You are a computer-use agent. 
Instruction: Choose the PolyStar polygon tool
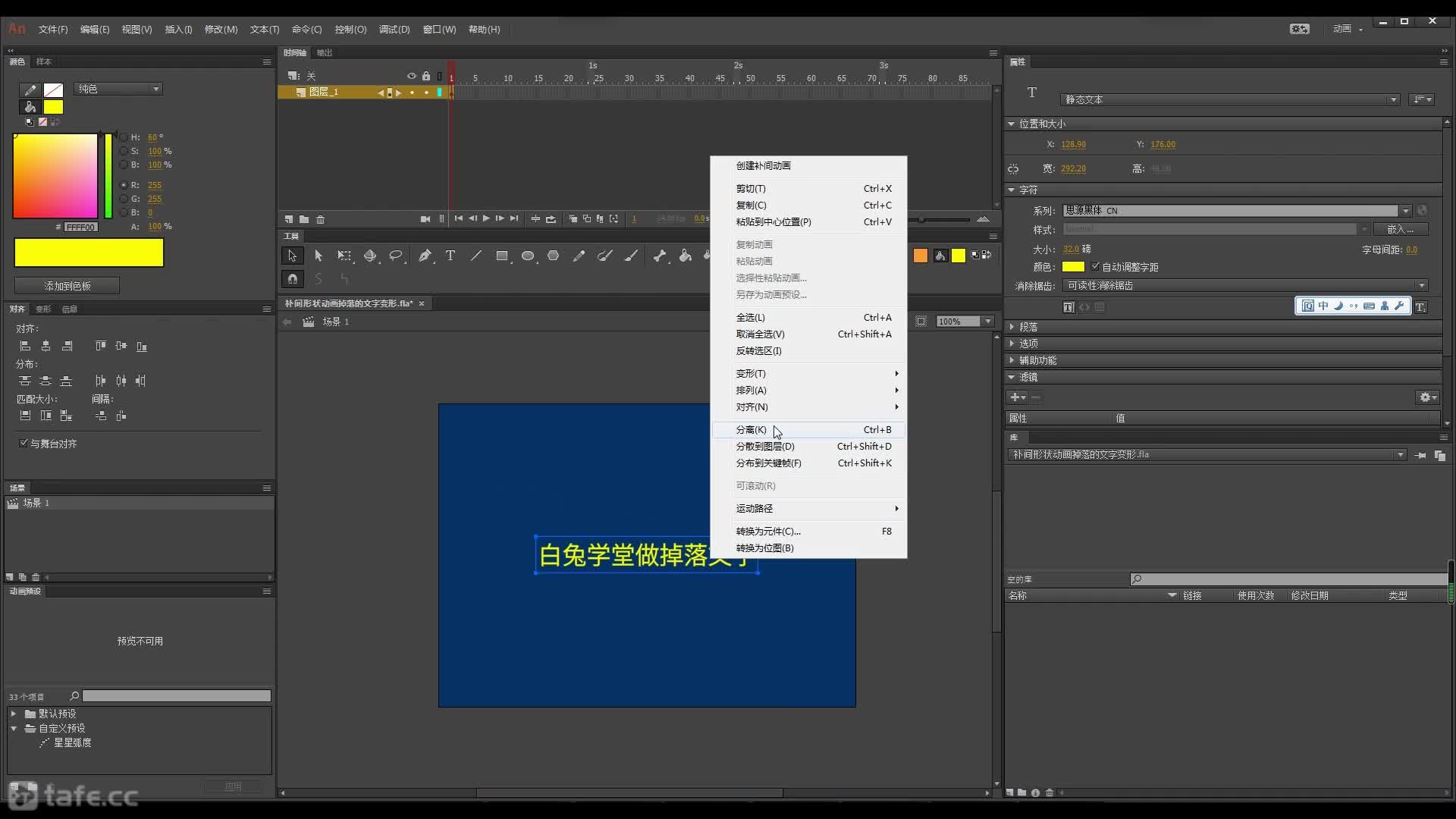554,256
